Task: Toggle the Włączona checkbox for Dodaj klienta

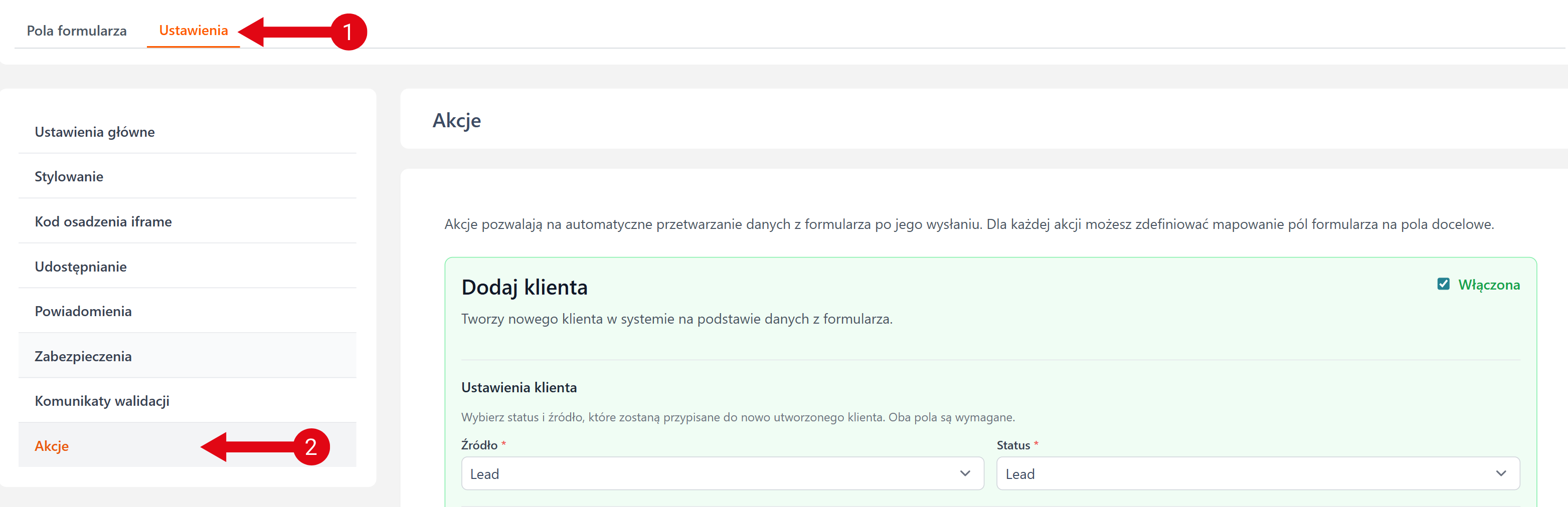Action: click(1443, 284)
